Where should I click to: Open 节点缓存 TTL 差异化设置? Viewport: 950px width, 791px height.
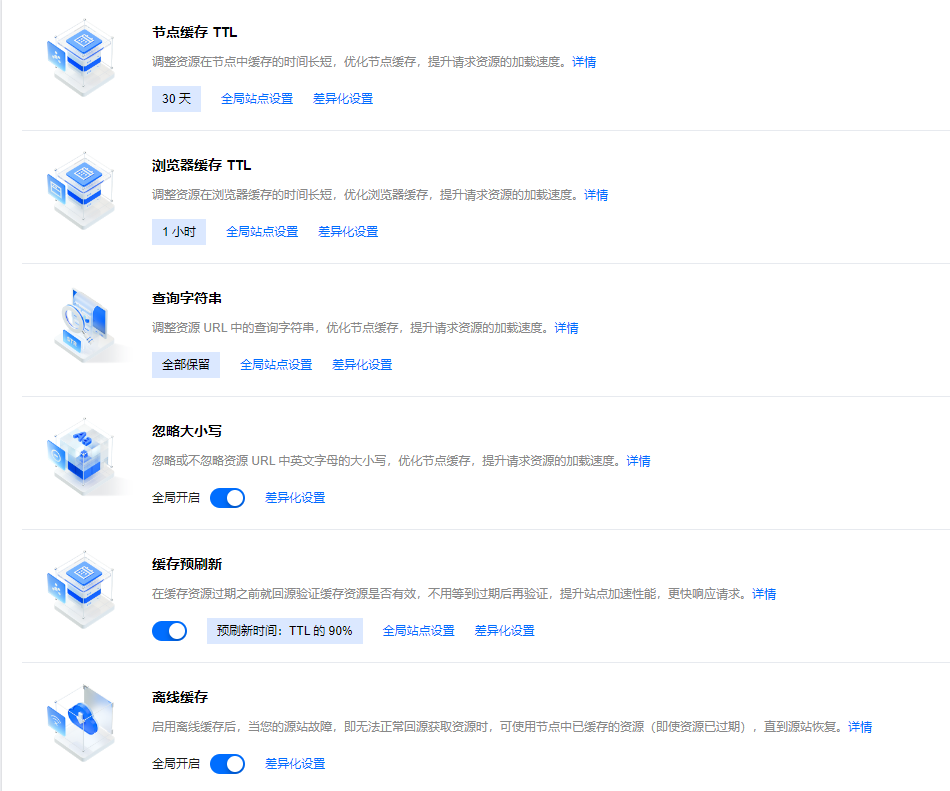[346, 98]
